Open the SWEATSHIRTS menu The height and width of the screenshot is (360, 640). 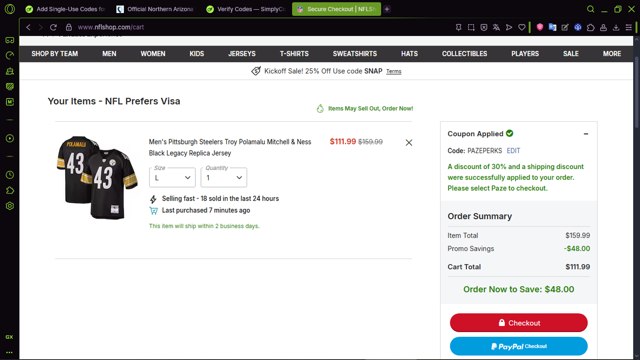(x=355, y=53)
